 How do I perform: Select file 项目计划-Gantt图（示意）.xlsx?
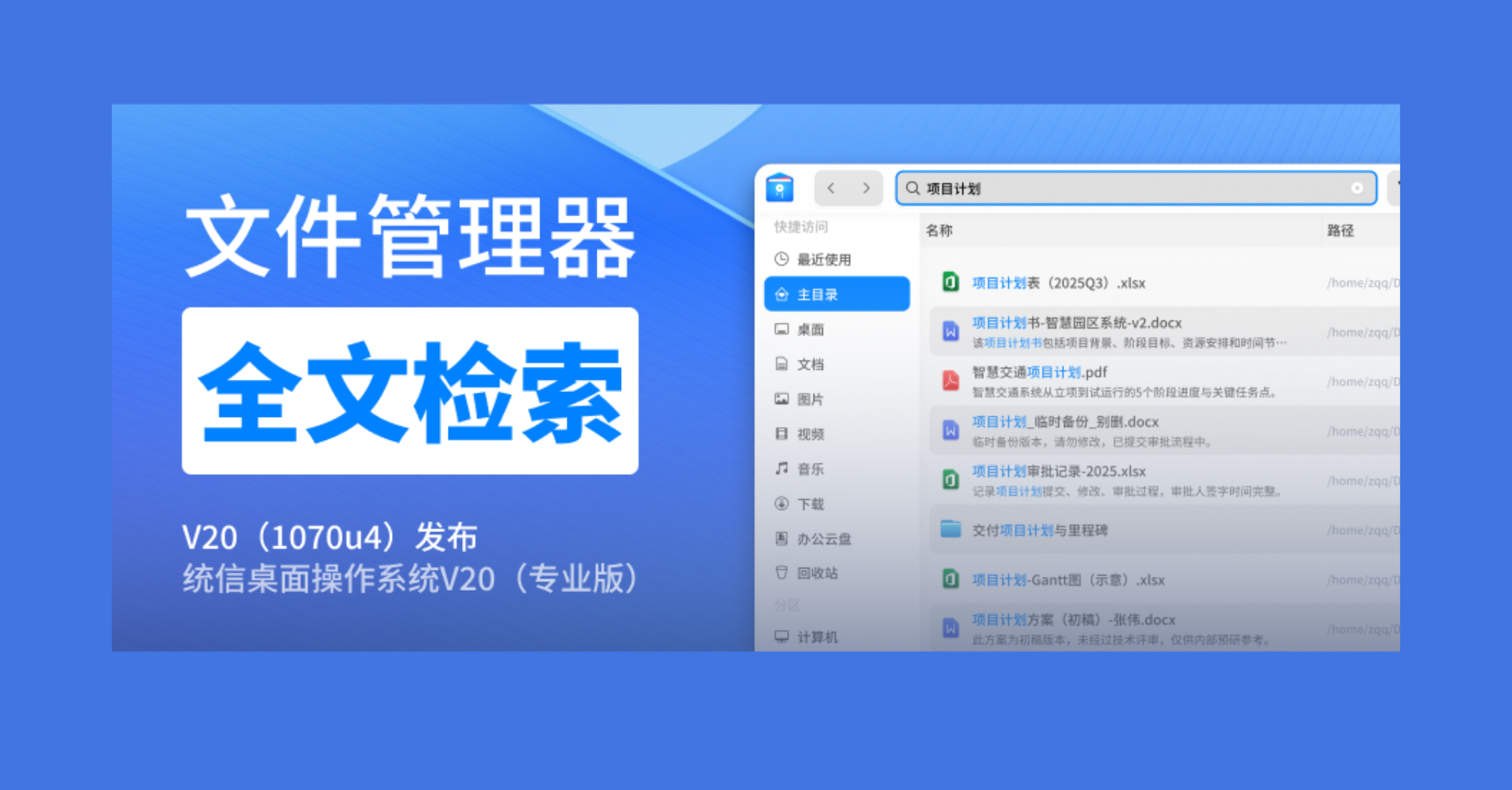pyautogui.click(x=1164, y=579)
